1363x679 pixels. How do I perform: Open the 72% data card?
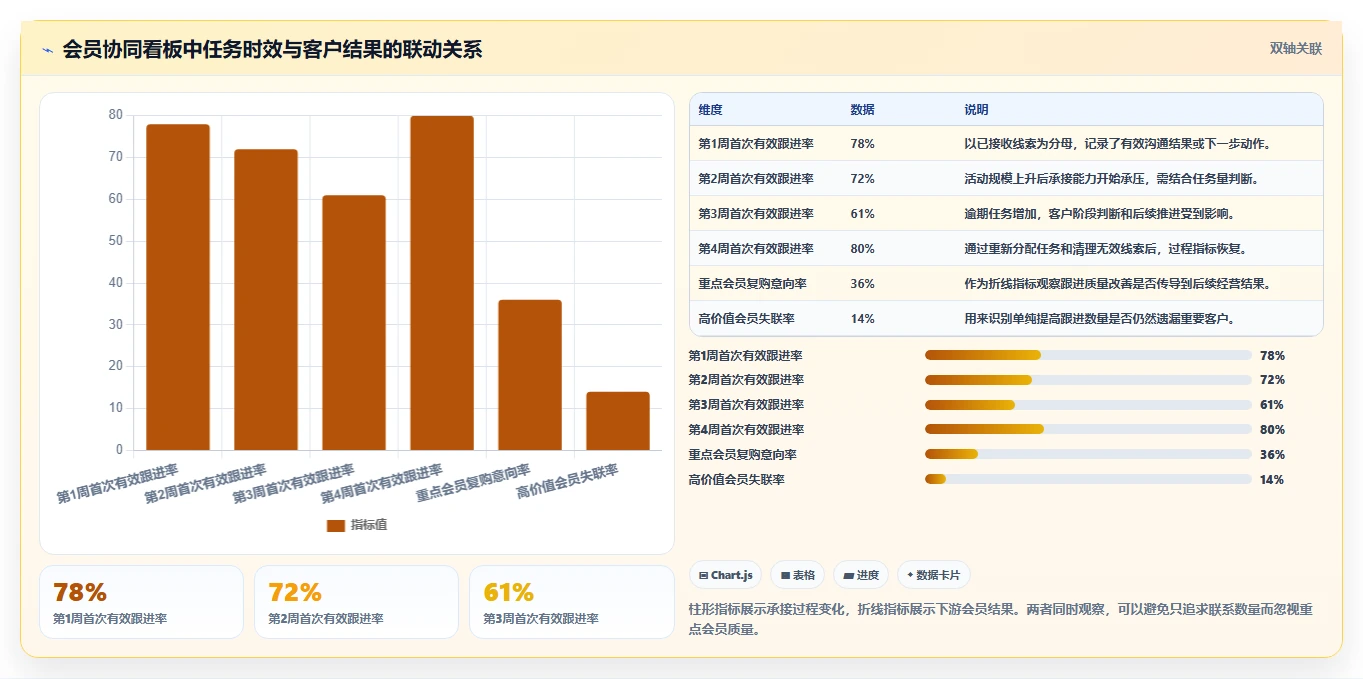tap(356, 602)
